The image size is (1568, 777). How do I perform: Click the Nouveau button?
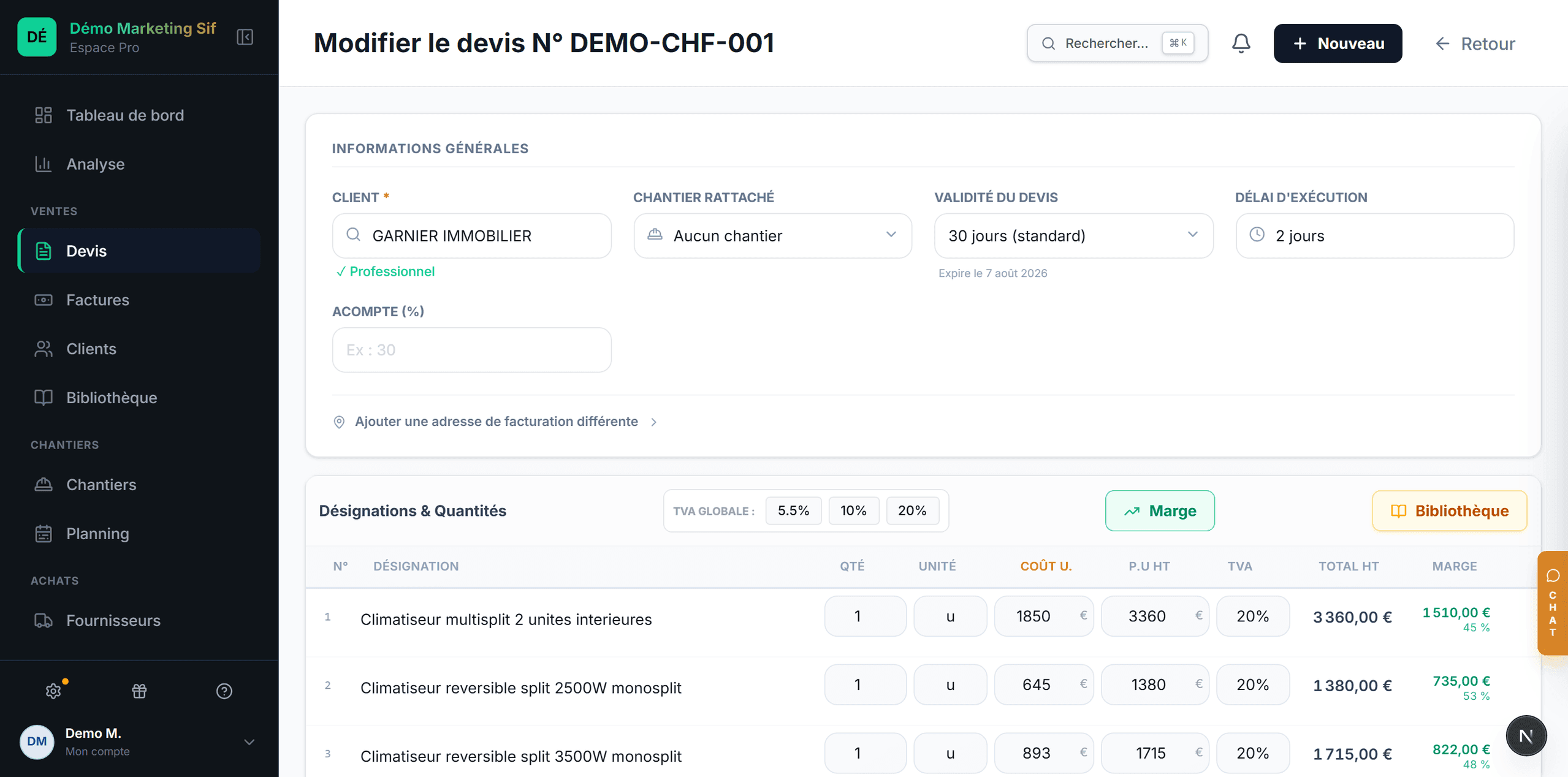1338,44
